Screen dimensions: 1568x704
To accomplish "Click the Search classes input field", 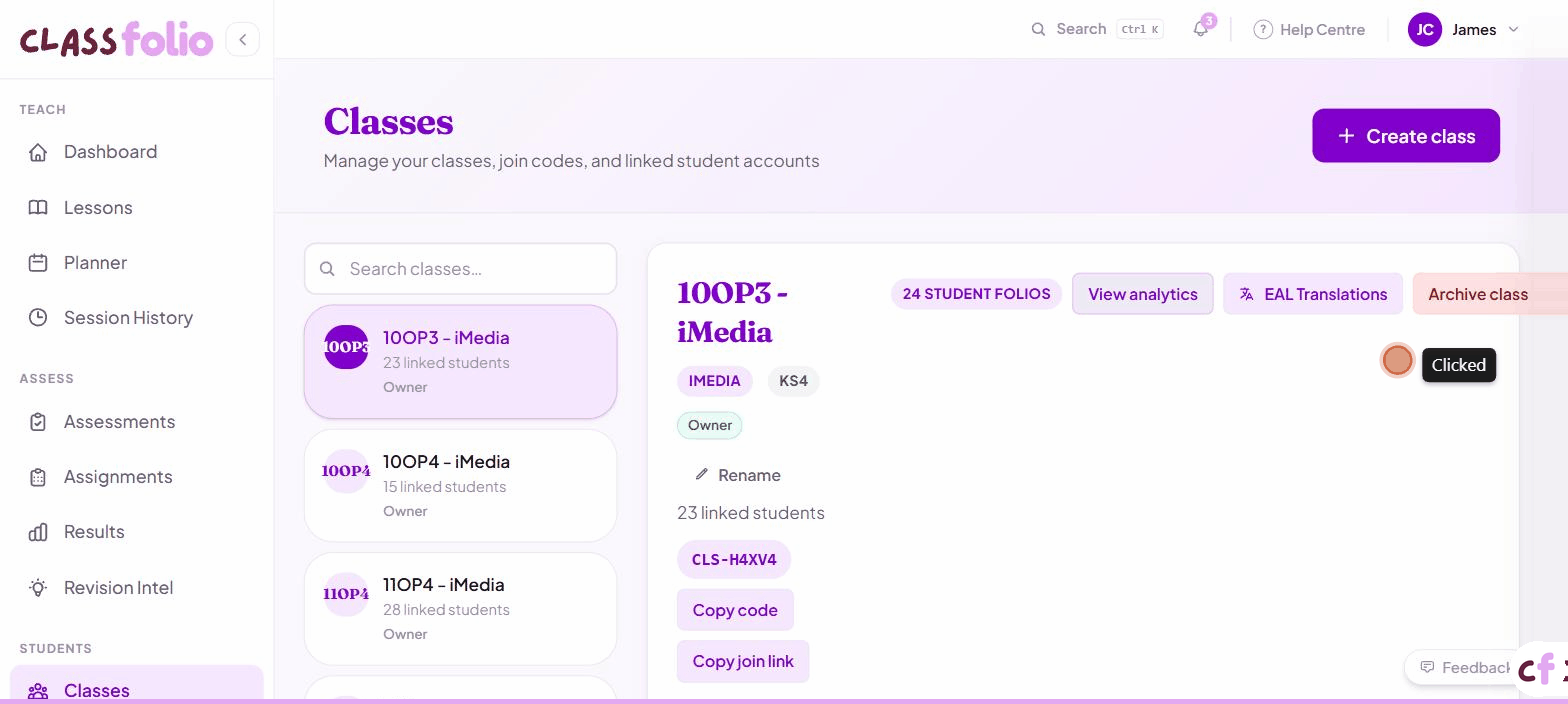I will (x=460, y=268).
